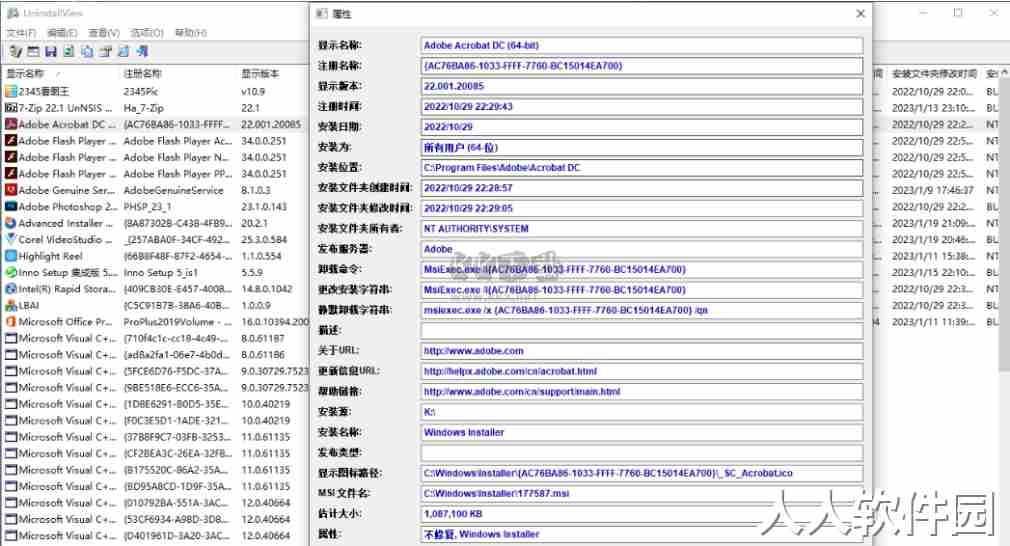Image resolution: width=1010 pixels, height=546 pixels.
Task: Click the 帮助链接 field
Action: pos(642,391)
